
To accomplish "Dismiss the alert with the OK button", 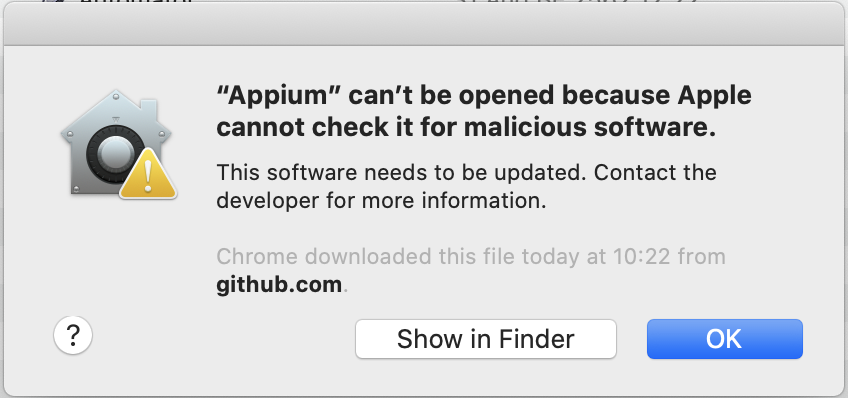I will click(725, 339).
